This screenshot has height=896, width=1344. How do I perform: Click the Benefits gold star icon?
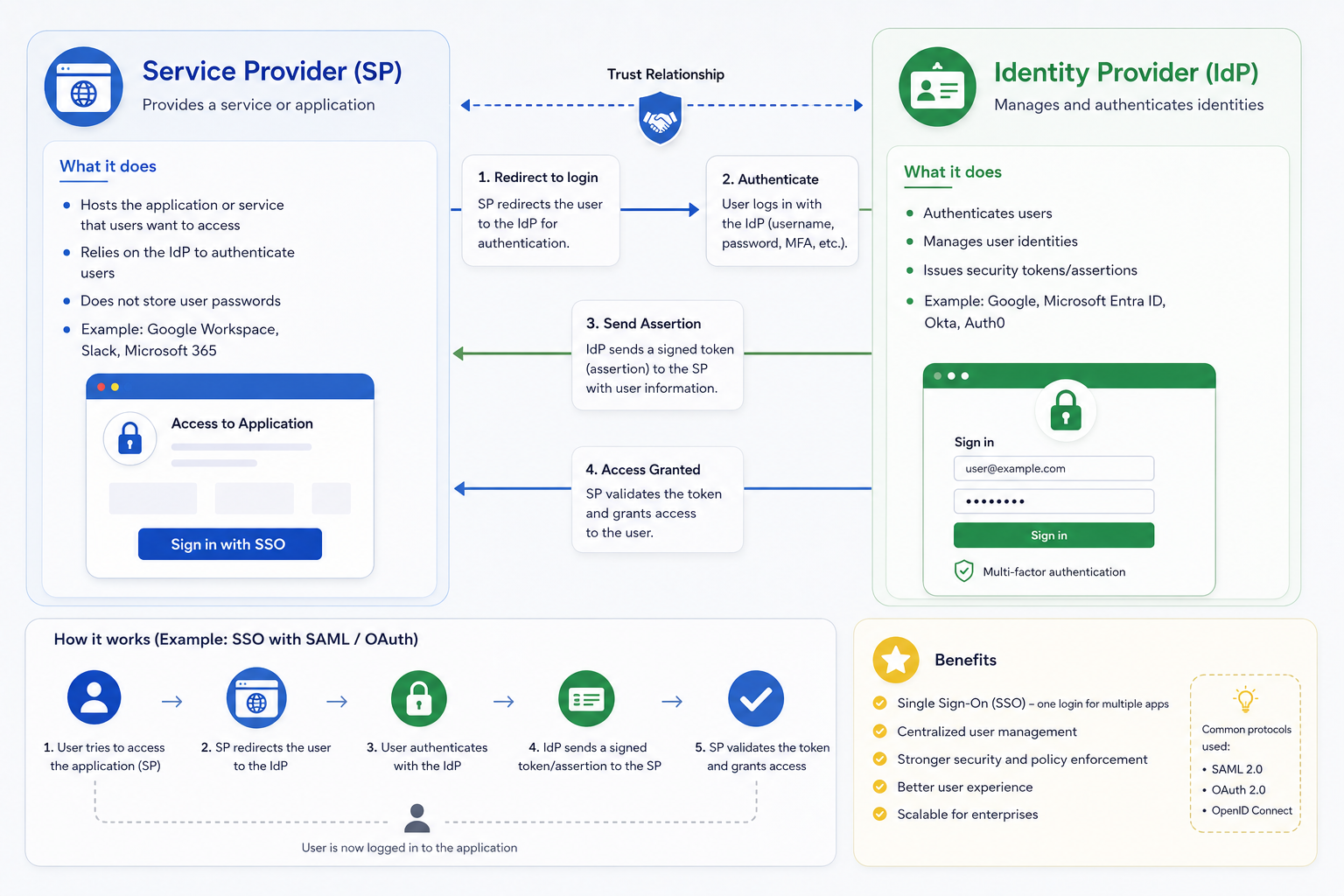click(x=896, y=660)
